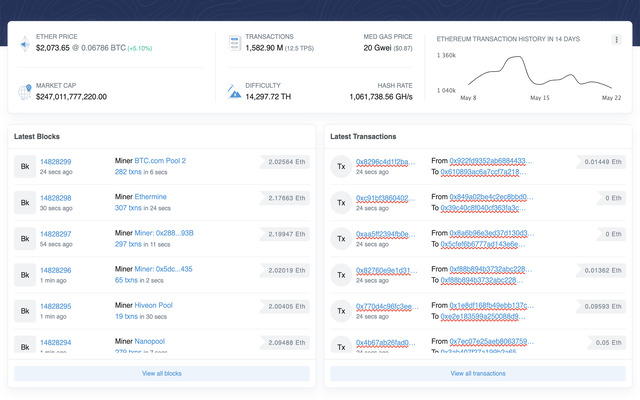
Task: Click the Transactions document icon
Action: [x=234, y=43]
